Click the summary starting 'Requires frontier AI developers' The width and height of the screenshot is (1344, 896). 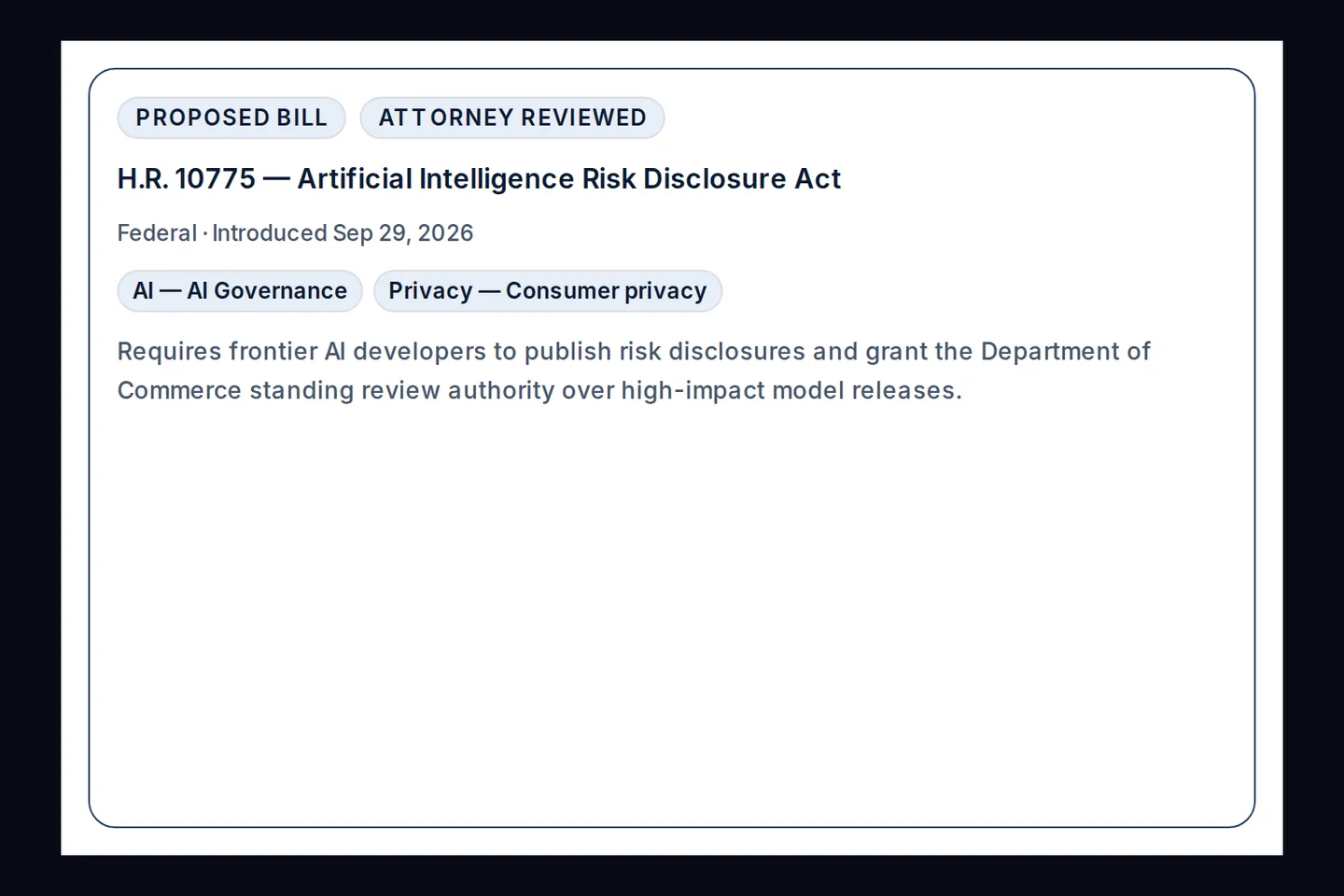coord(634,371)
